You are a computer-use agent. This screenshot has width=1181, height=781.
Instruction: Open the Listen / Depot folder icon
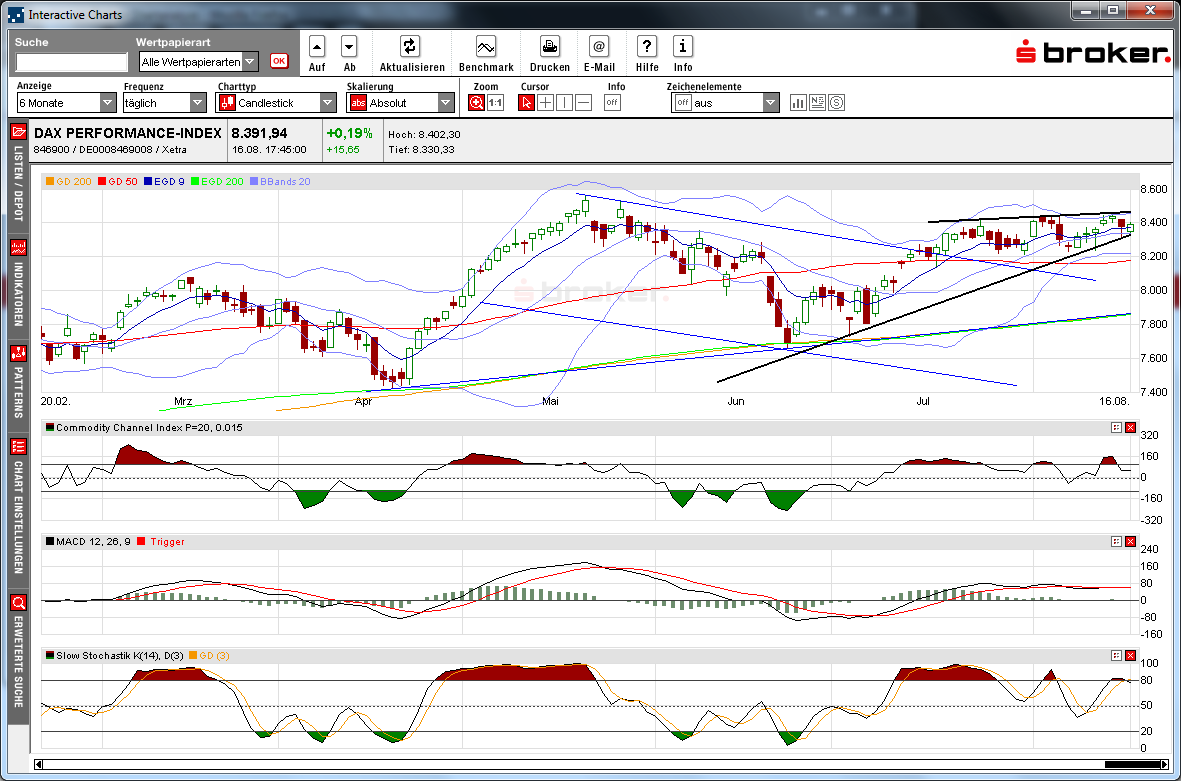click(19, 132)
